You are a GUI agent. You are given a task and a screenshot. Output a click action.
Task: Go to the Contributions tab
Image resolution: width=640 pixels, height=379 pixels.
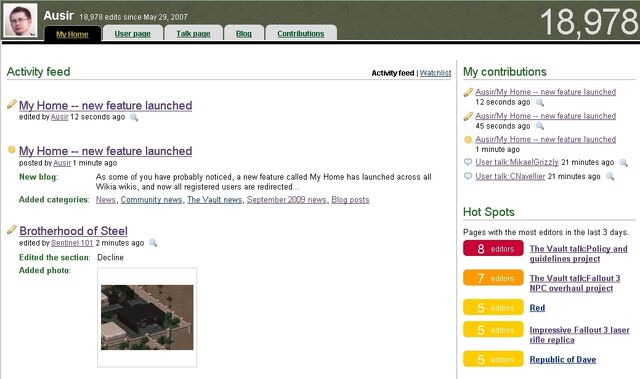tap(301, 33)
